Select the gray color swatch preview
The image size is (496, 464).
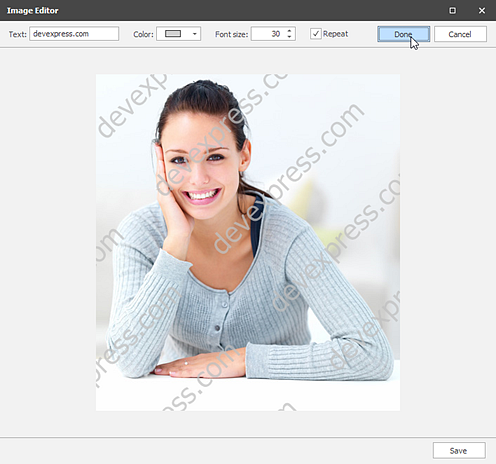coord(173,34)
